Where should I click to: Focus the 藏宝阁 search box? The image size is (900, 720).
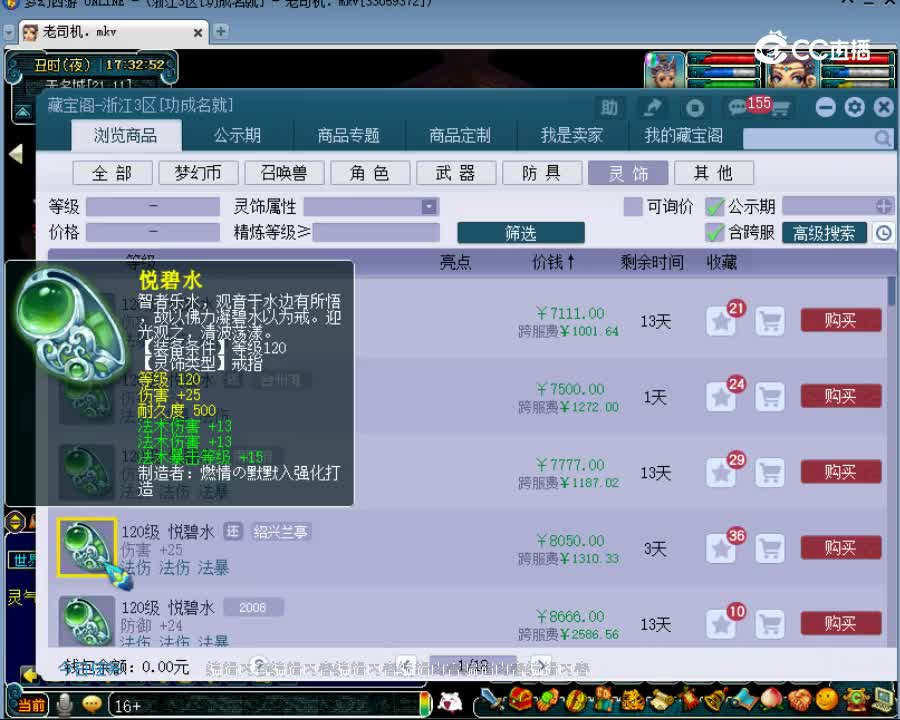pos(808,138)
